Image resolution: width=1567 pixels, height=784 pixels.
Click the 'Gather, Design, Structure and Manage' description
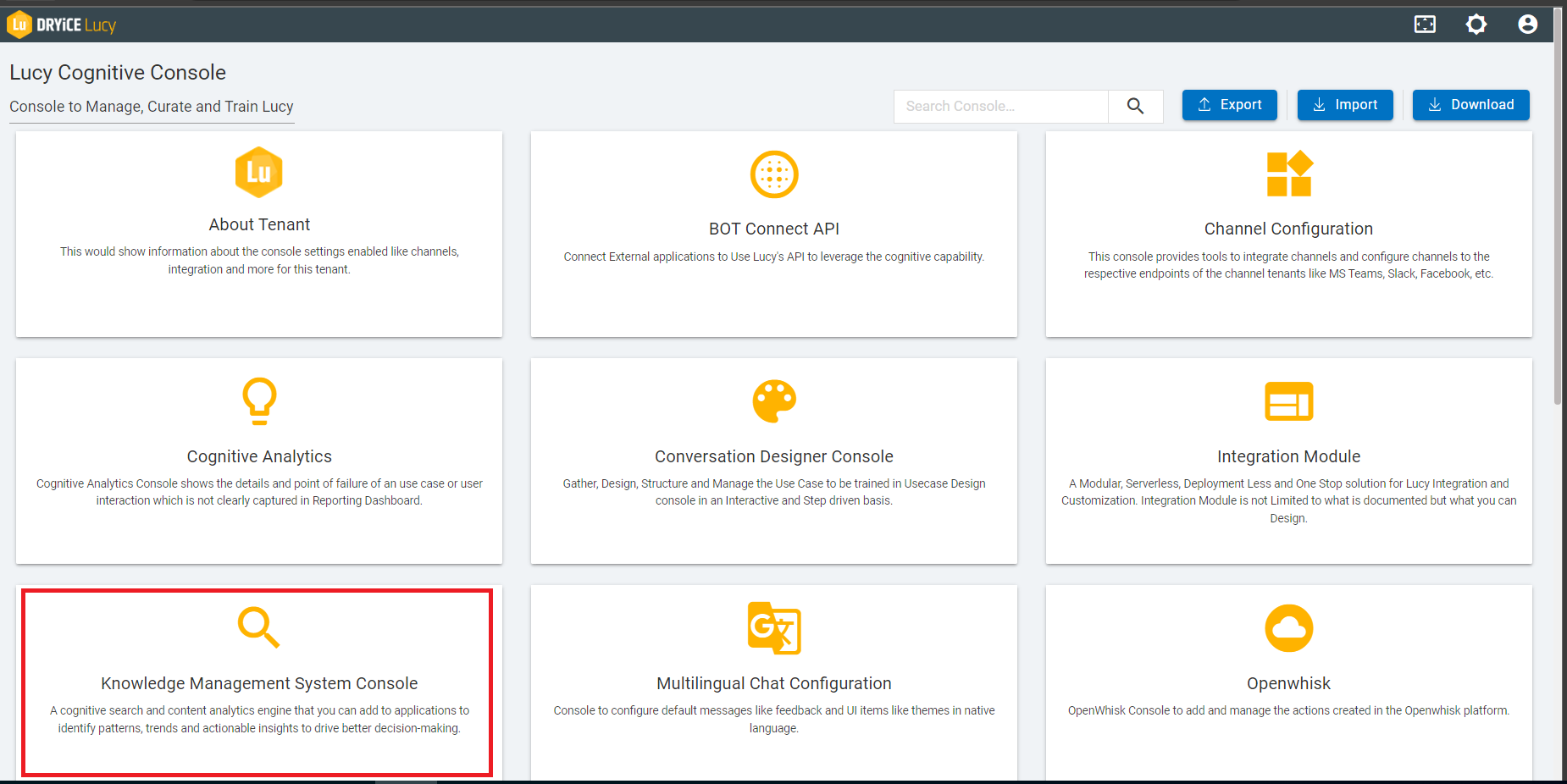(x=774, y=492)
